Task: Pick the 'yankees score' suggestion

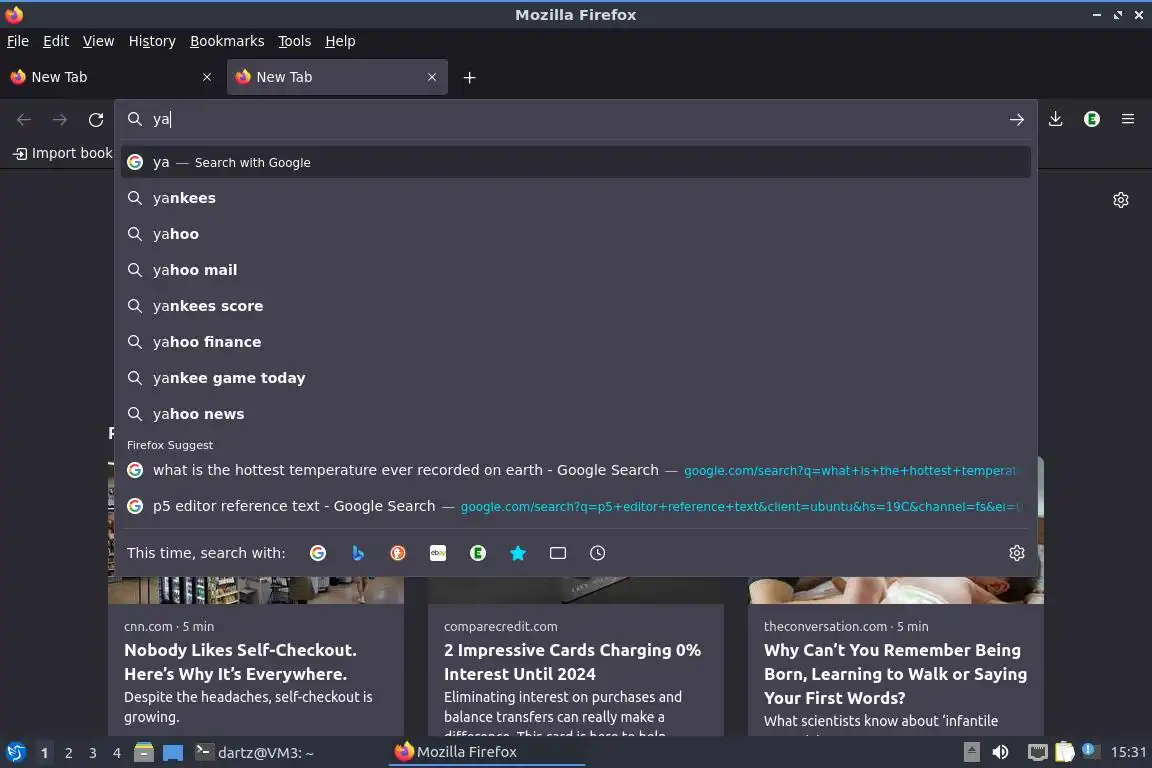Action: point(575,306)
